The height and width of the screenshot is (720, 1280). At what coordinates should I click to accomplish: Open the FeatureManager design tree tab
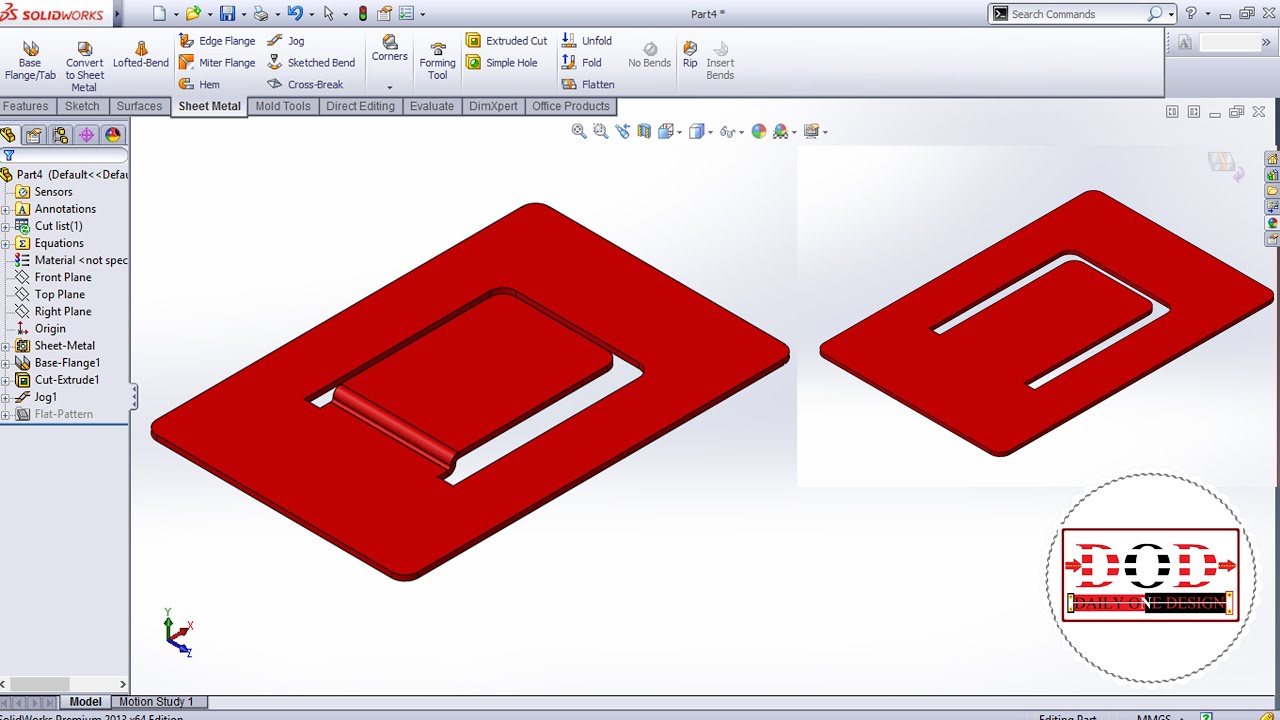pos(9,135)
